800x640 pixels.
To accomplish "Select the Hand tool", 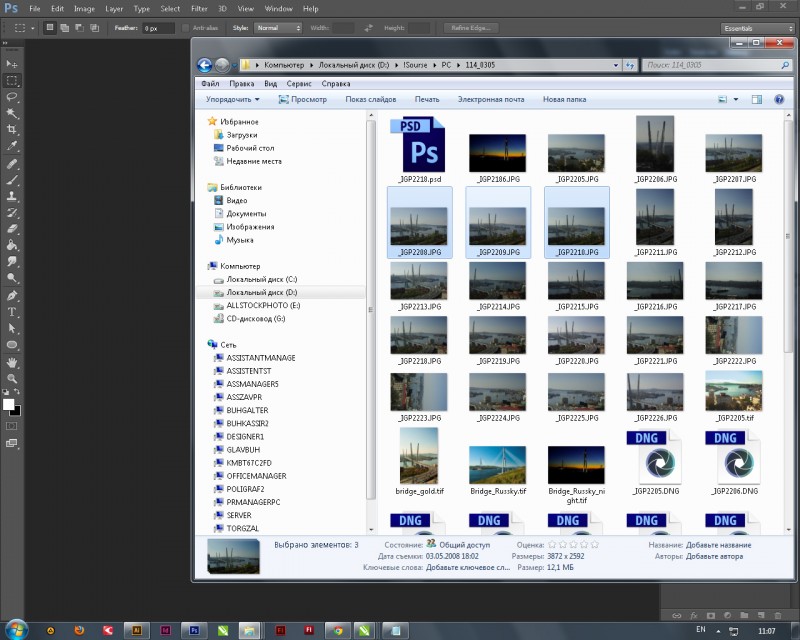I will pos(12,362).
